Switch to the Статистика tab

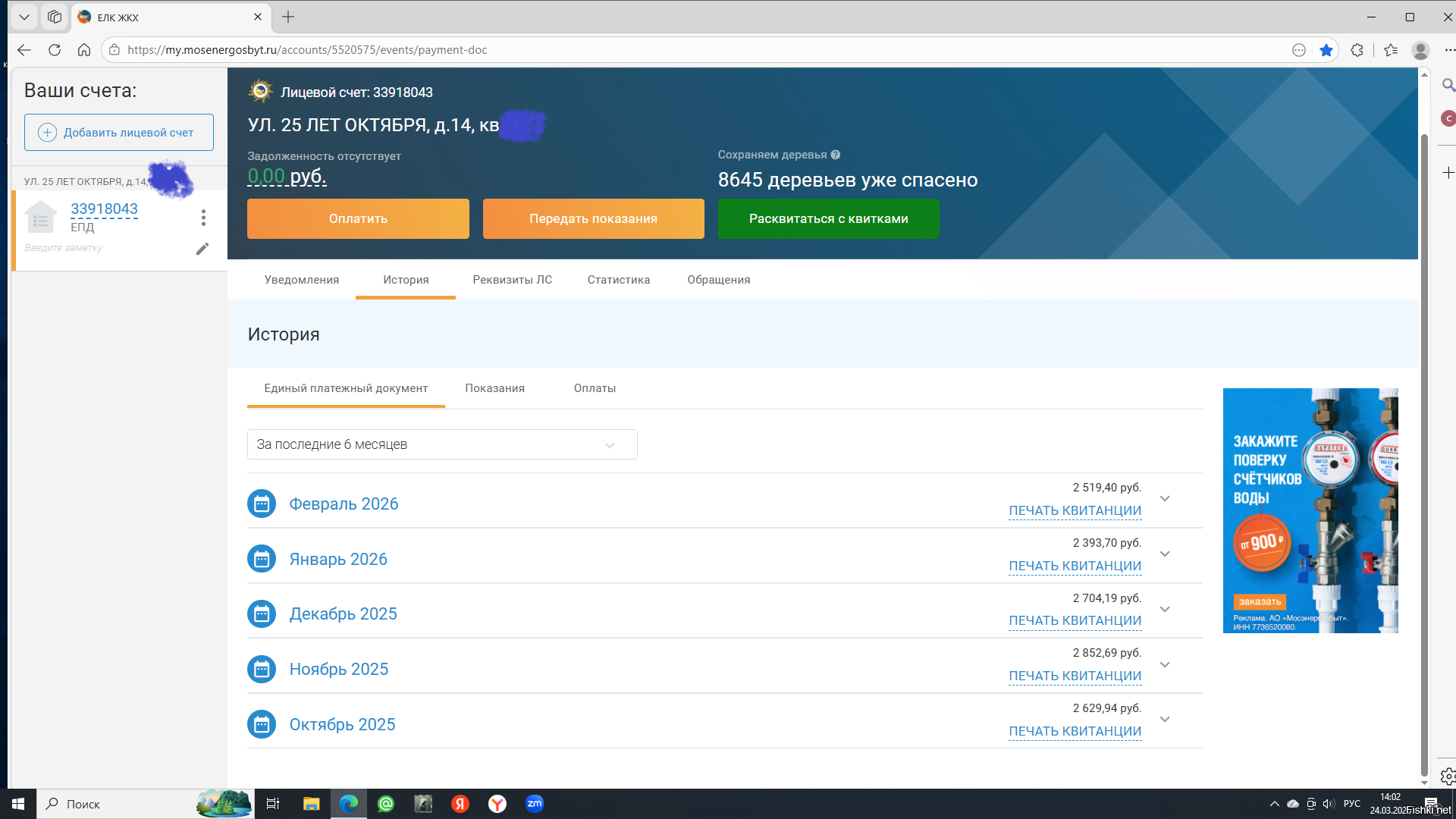tap(618, 280)
